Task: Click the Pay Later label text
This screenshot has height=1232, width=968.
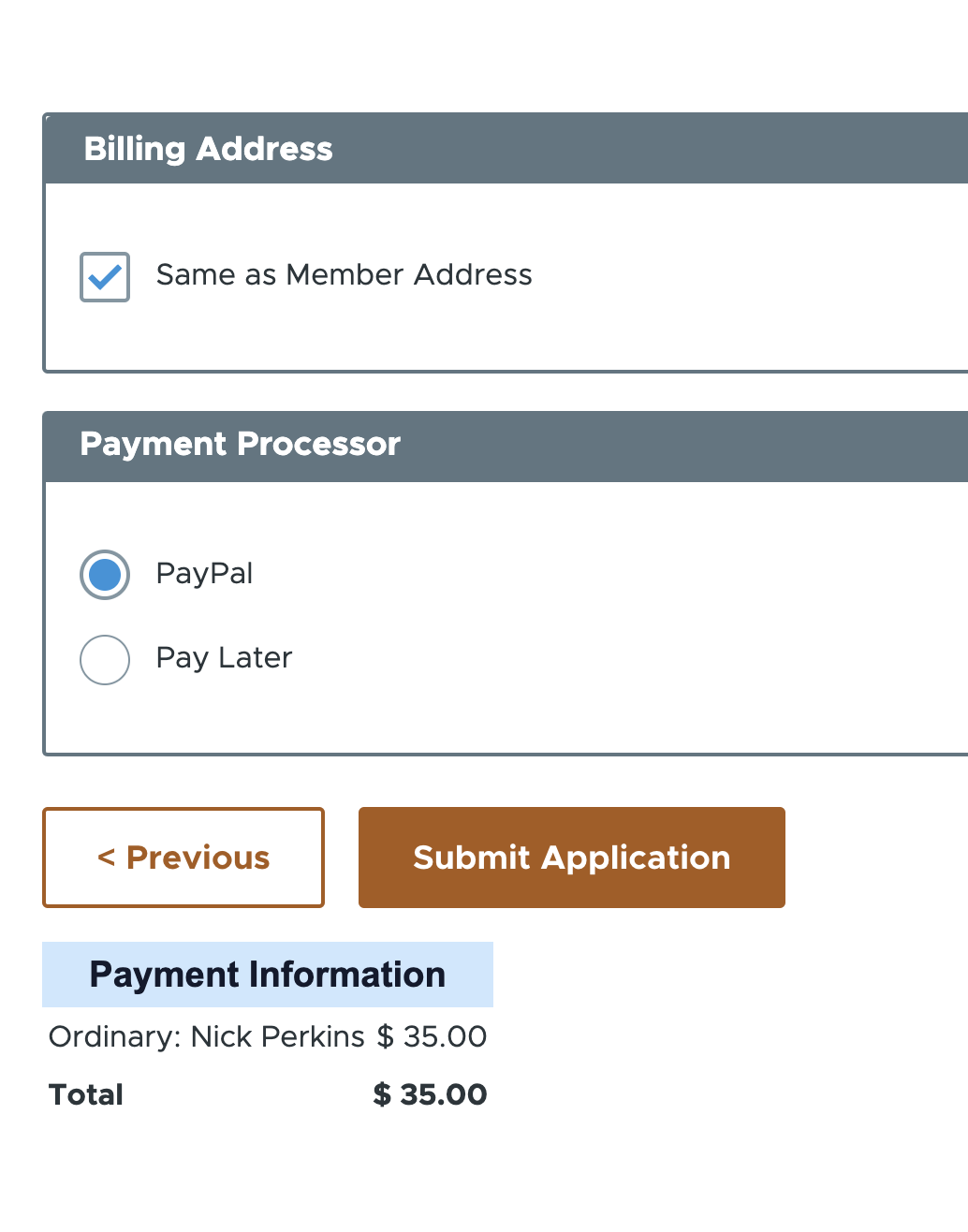Action: coord(224,658)
